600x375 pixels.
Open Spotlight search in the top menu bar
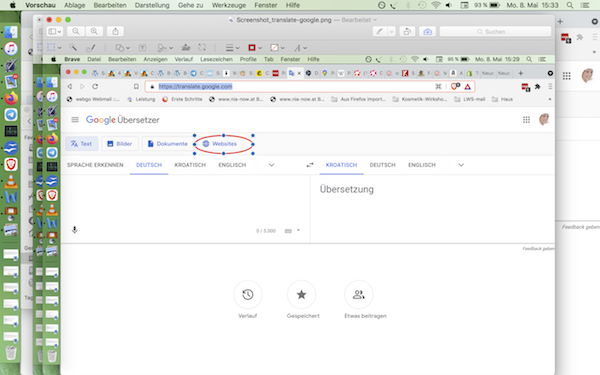pyautogui.click(x=570, y=5)
